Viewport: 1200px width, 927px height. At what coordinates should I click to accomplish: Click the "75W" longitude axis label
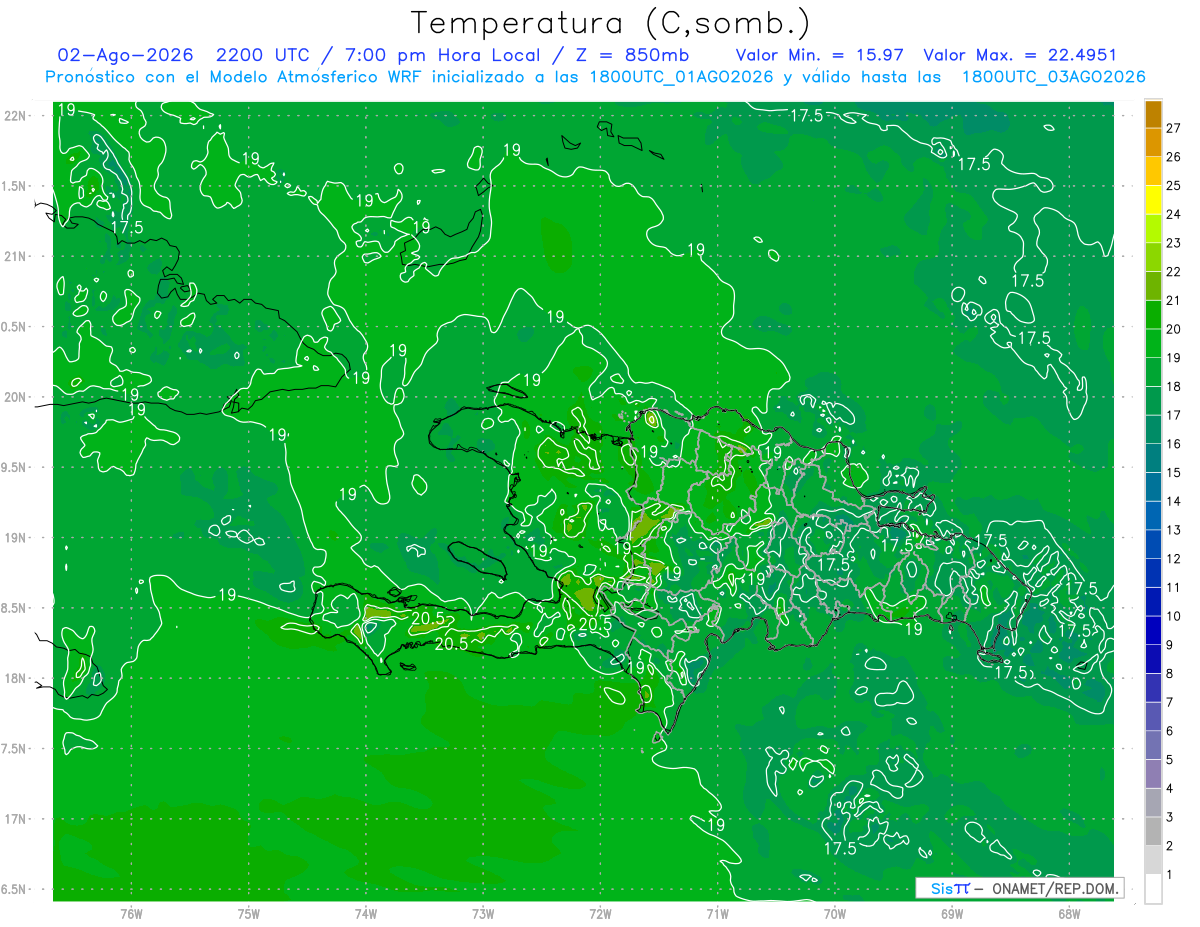point(249,914)
